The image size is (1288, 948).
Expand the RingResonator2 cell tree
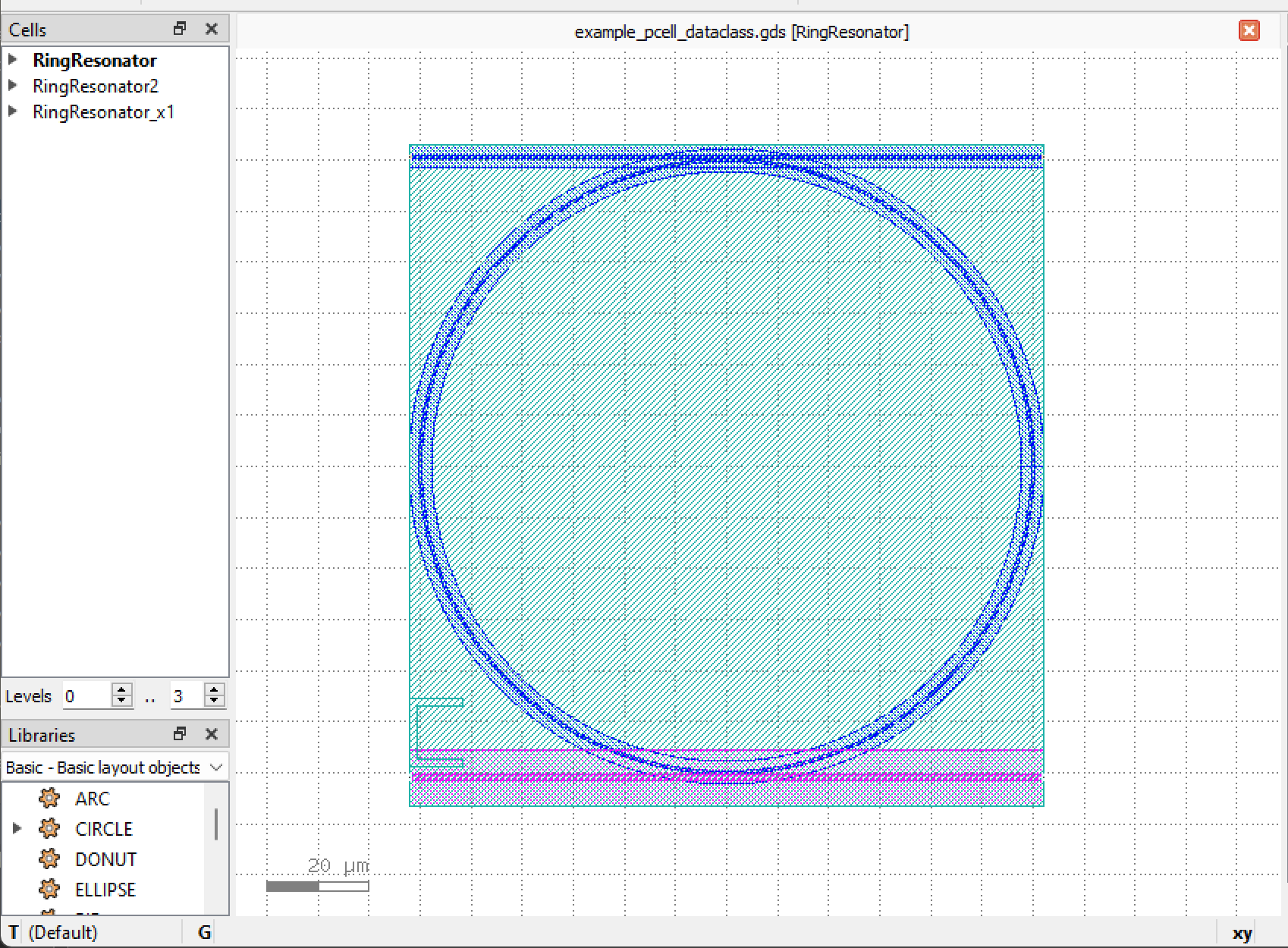tap(12, 85)
